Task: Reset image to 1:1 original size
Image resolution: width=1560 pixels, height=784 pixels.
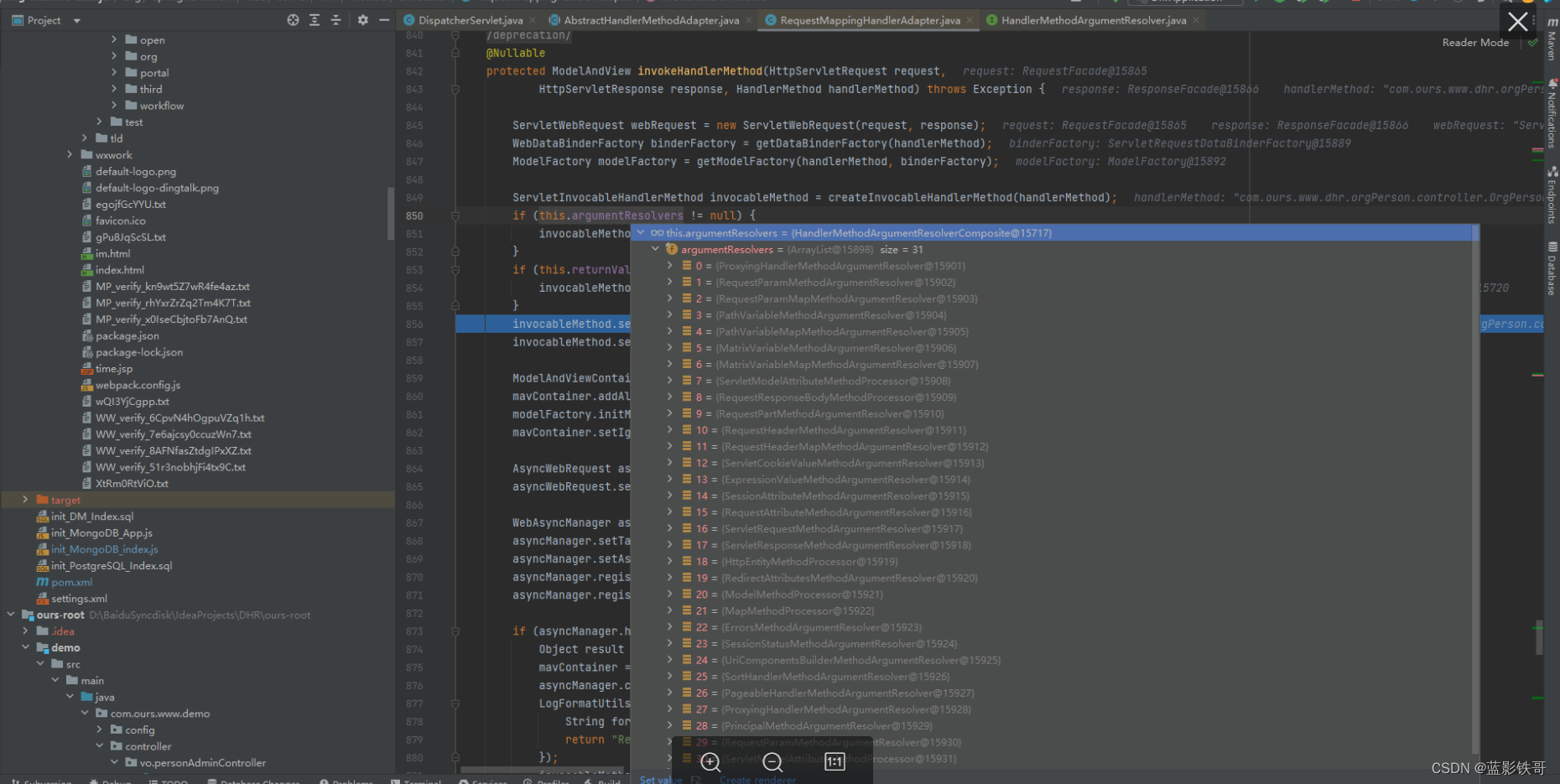Action: click(x=835, y=761)
